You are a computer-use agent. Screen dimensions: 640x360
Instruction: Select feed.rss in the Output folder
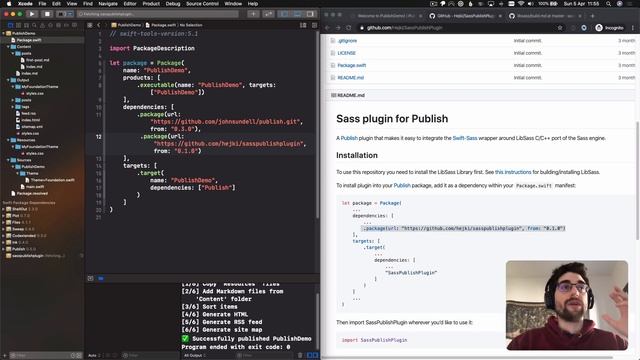coord(29,113)
